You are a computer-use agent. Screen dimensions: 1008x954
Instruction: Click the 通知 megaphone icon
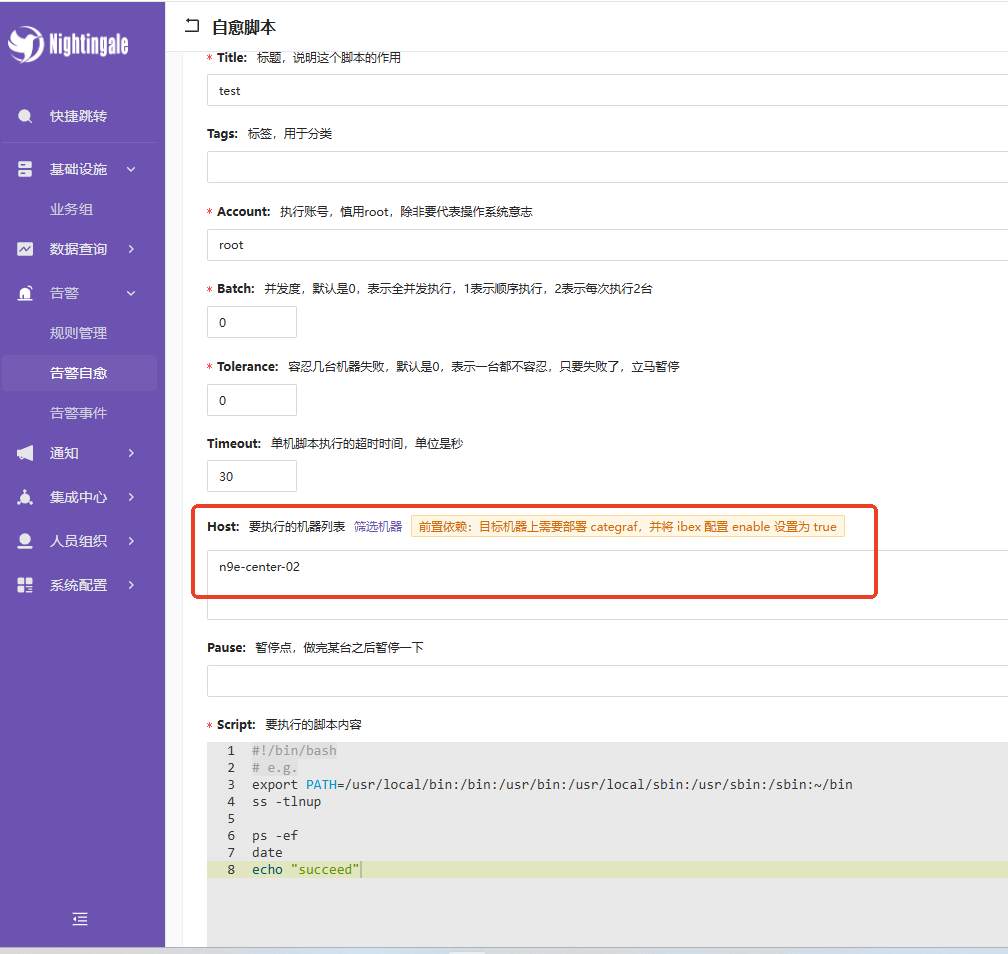point(25,453)
